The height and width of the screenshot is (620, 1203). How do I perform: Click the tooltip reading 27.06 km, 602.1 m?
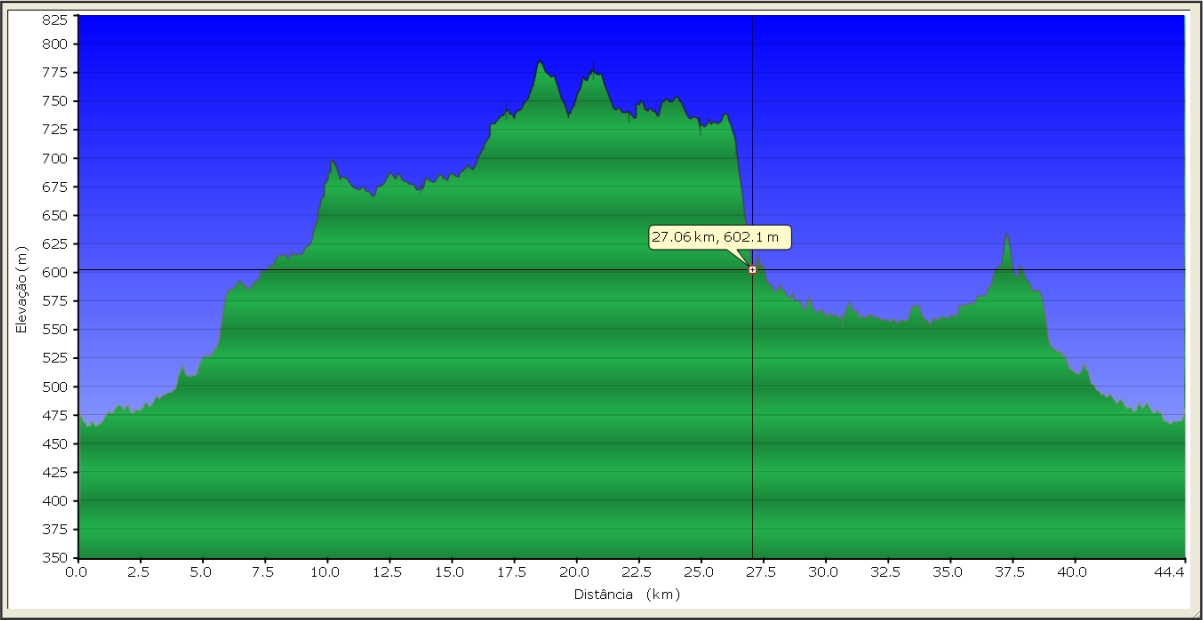(721, 238)
